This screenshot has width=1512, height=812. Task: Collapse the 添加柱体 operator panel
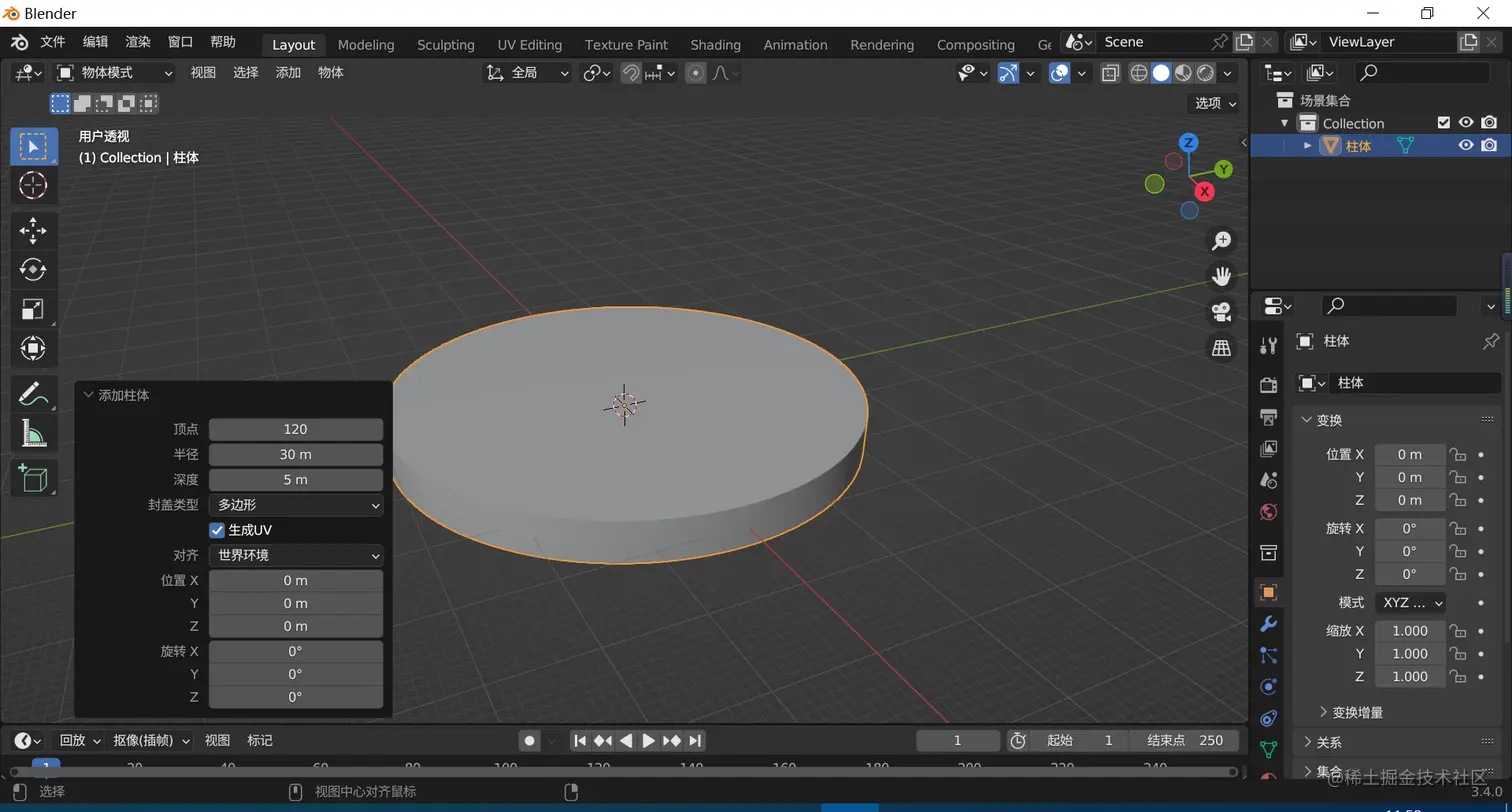[x=89, y=395]
